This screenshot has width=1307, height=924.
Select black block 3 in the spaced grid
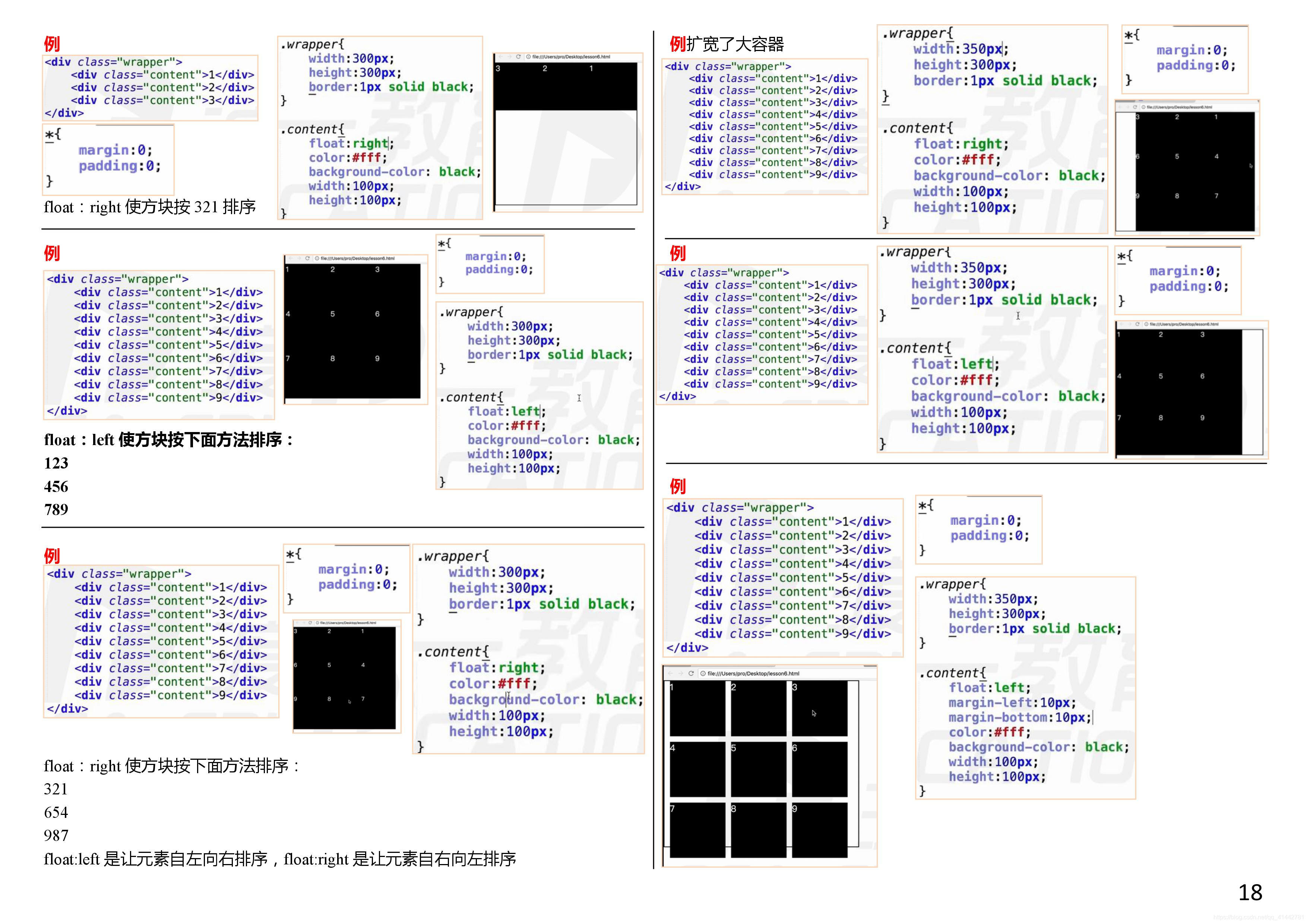point(820,708)
